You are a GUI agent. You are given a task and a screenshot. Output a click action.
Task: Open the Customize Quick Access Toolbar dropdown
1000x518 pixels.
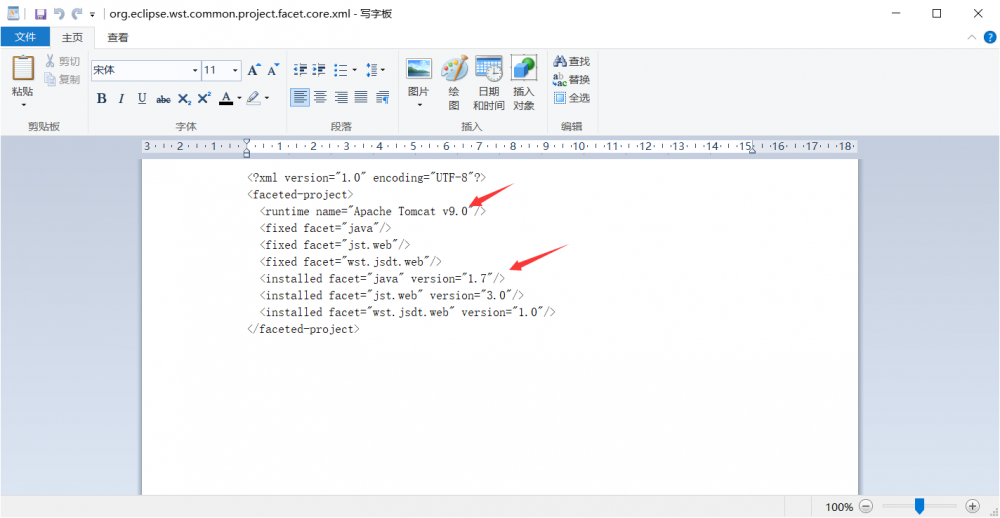point(92,14)
